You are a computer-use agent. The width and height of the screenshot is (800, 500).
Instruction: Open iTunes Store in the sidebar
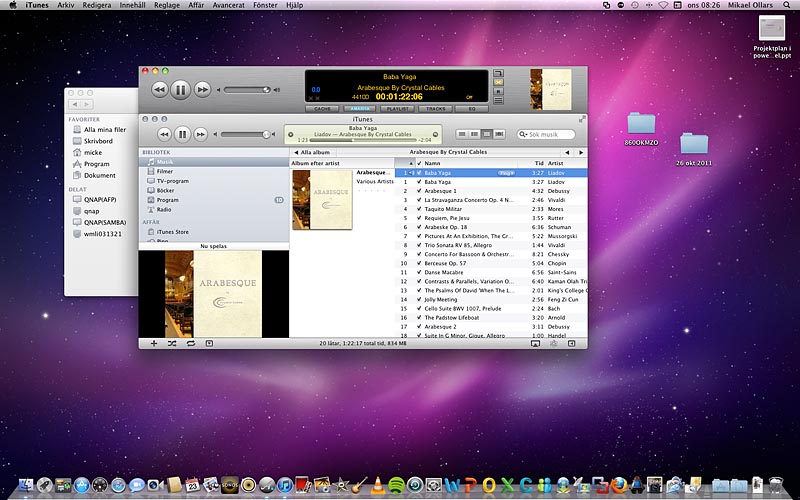(x=214, y=232)
